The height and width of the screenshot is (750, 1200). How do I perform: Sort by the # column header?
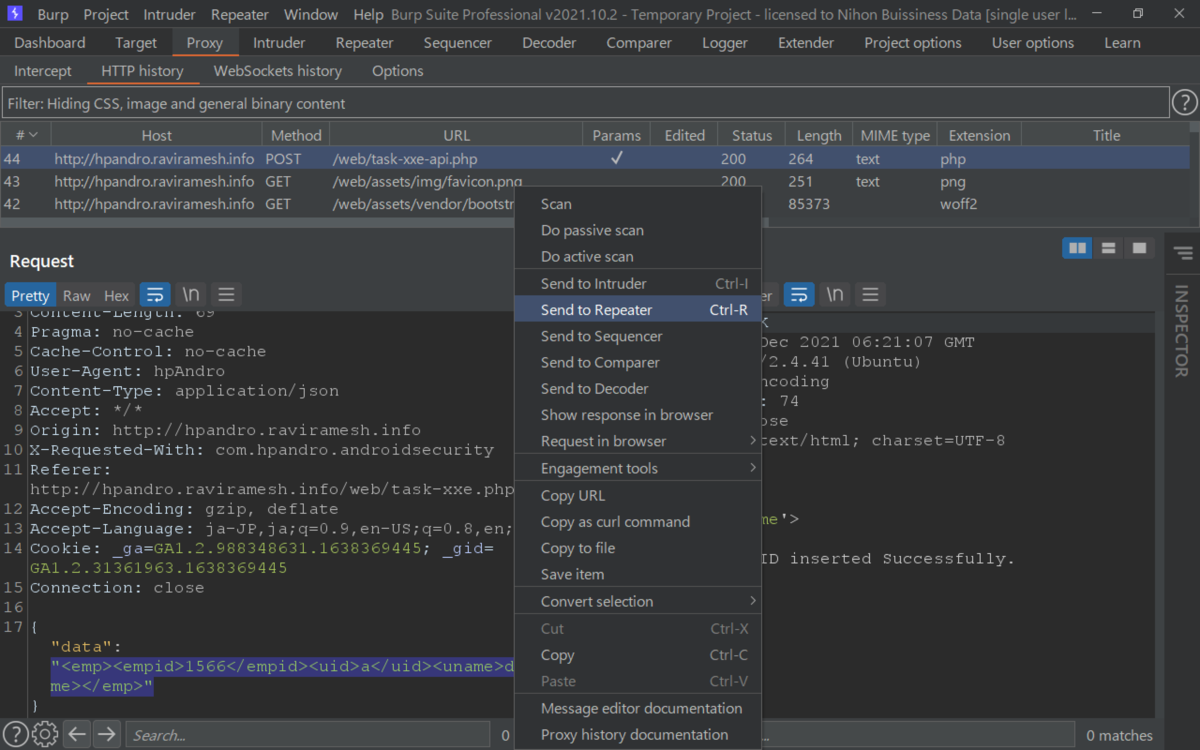tap(26, 135)
